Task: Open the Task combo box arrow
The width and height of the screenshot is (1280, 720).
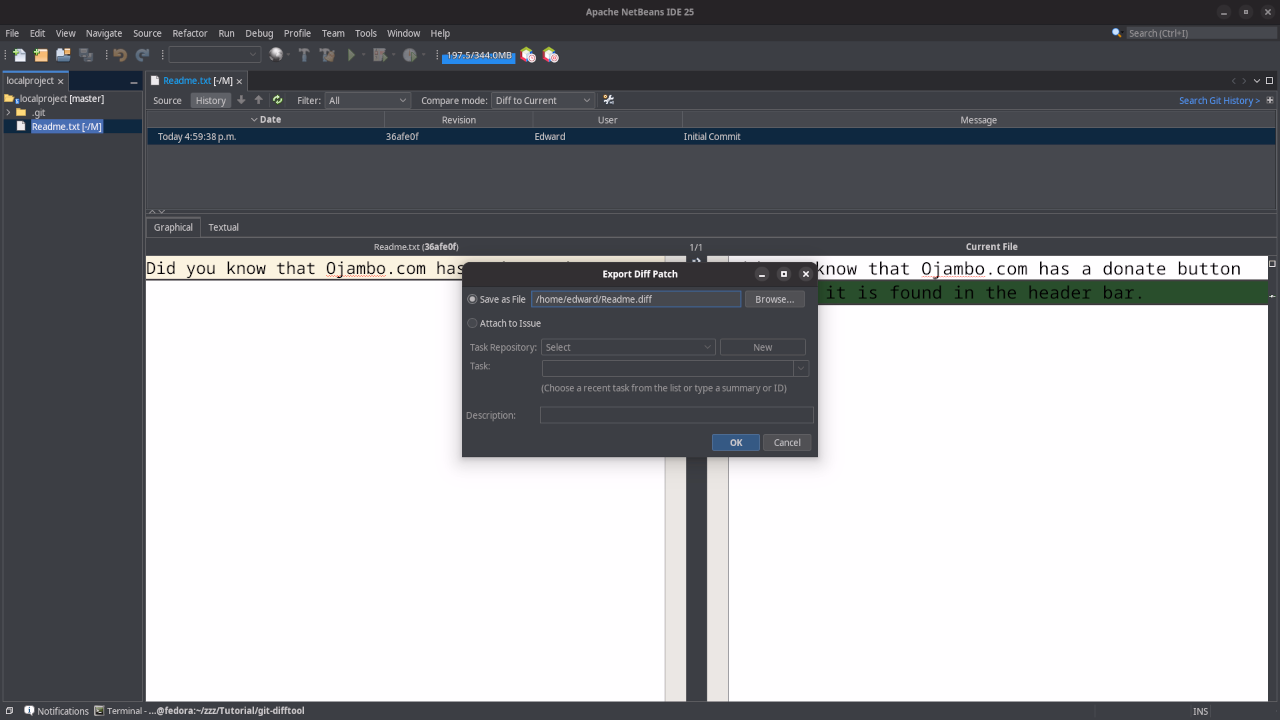Action: click(801, 368)
